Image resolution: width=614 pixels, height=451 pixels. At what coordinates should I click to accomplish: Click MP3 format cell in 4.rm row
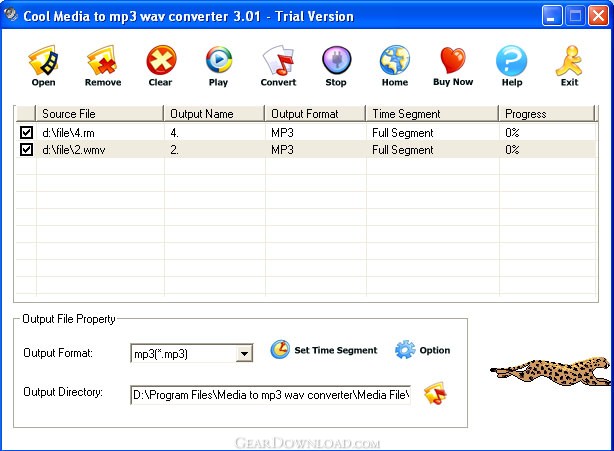[x=282, y=133]
